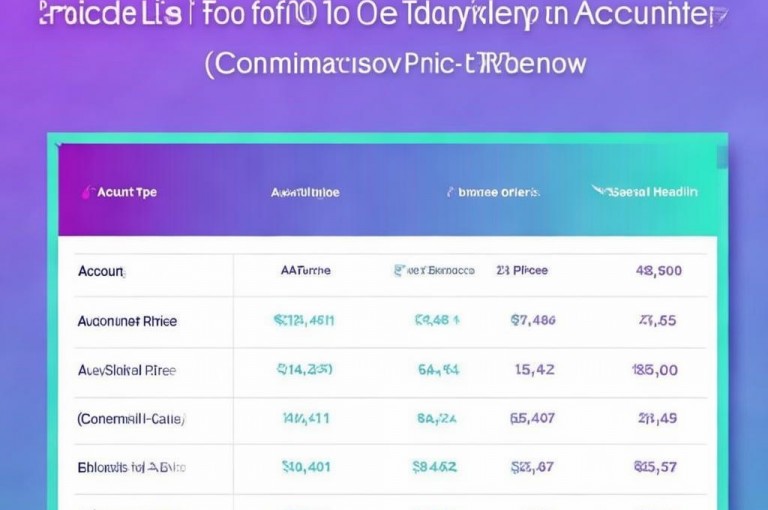768x510 pixels.
Task: Click the faint icon after the Accunnter title
Action: 720,16
